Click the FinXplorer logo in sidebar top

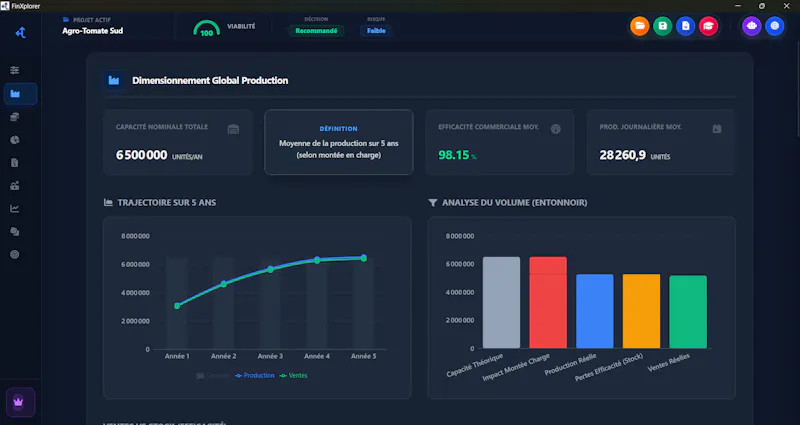(x=20, y=33)
